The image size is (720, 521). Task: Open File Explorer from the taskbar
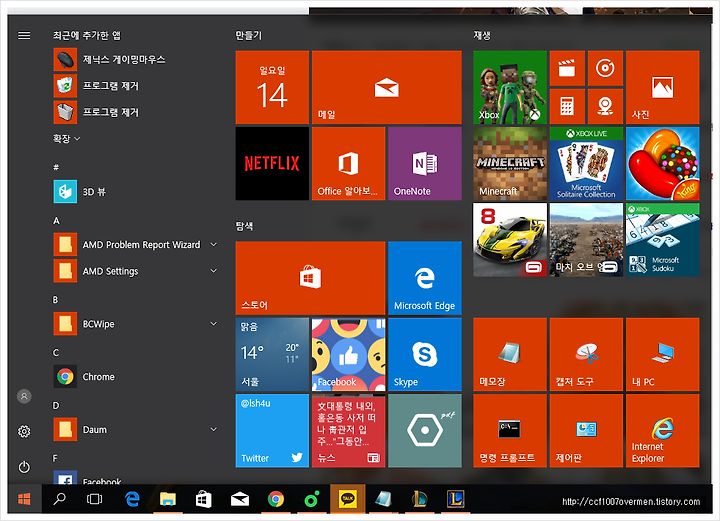168,499
